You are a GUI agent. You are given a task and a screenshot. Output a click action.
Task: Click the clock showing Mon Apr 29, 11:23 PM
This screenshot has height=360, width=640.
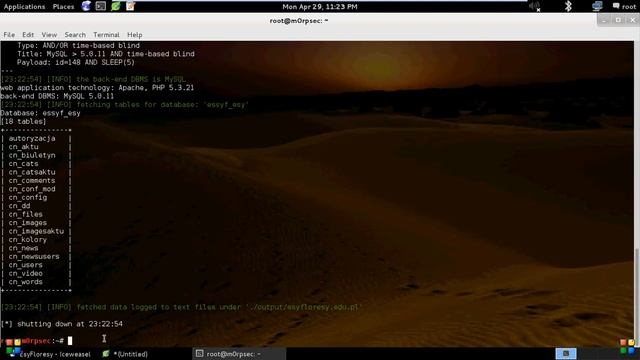pyautogui.click(x=320, y=7)
